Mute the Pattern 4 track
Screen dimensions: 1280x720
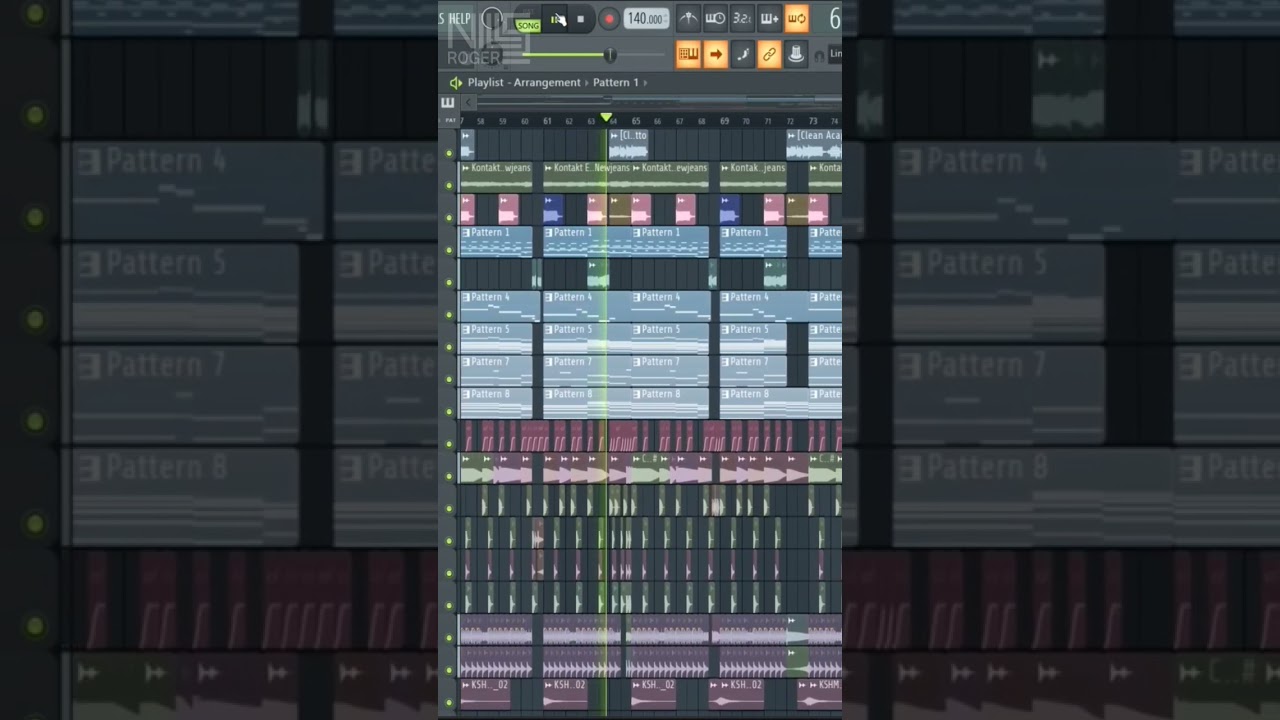(x=449, y=314)
